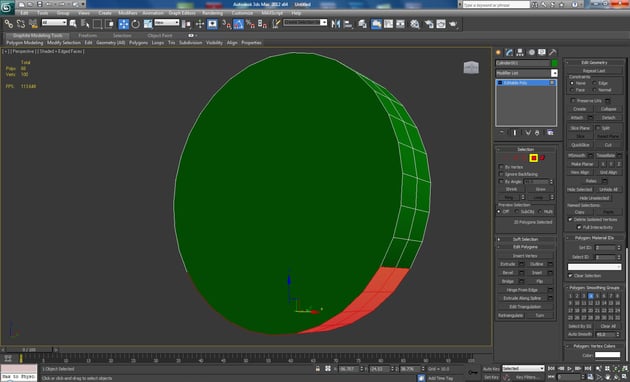Select the Polygon sub-object level icon
630x382 pixels.
coord(534,158)
